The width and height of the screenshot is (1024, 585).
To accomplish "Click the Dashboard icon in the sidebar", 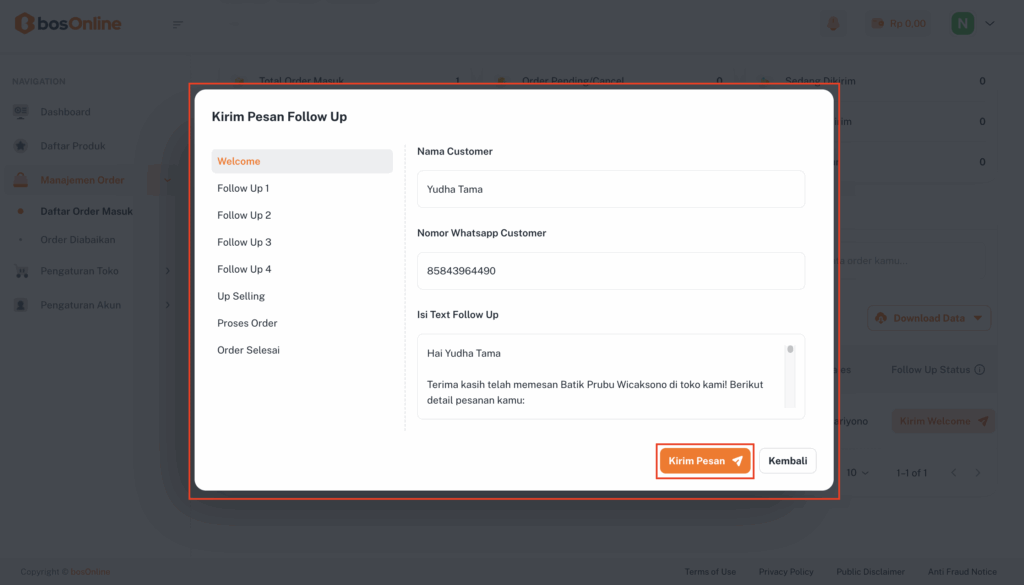I will point(21,112).
